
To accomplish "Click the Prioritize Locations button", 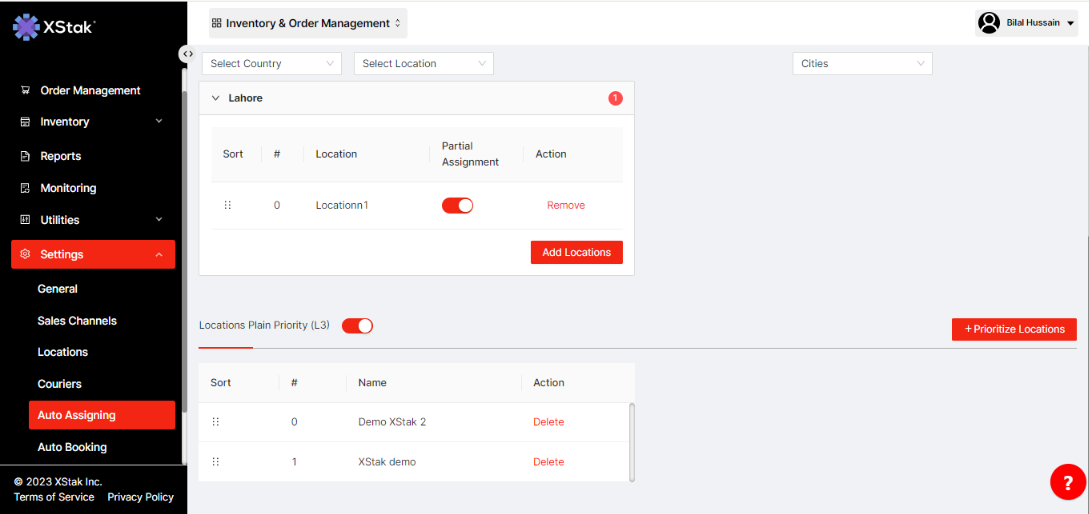I will [1014, 329].
